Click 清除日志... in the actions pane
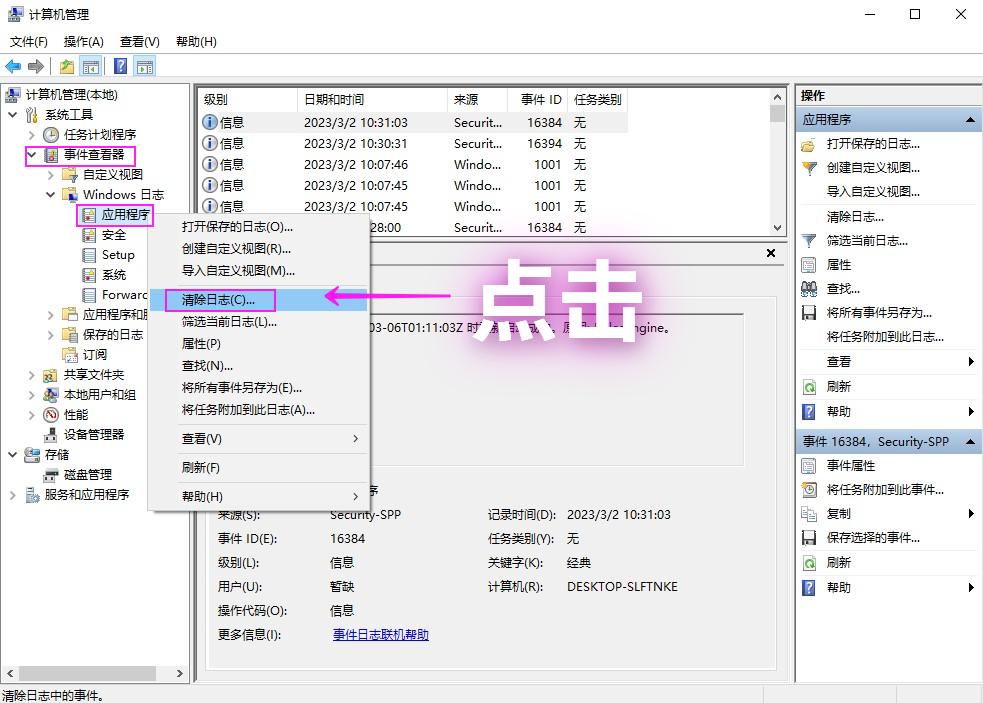 point(855,217)
